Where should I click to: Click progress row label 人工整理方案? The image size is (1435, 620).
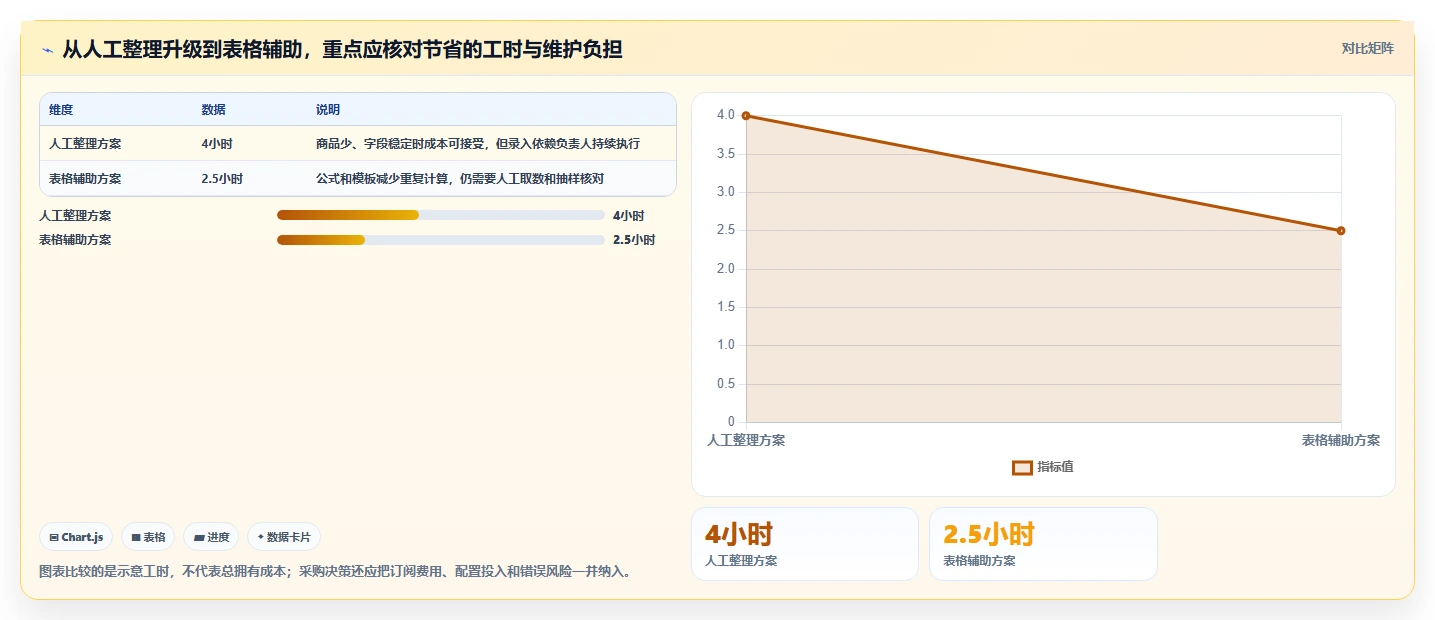(75, 215)
